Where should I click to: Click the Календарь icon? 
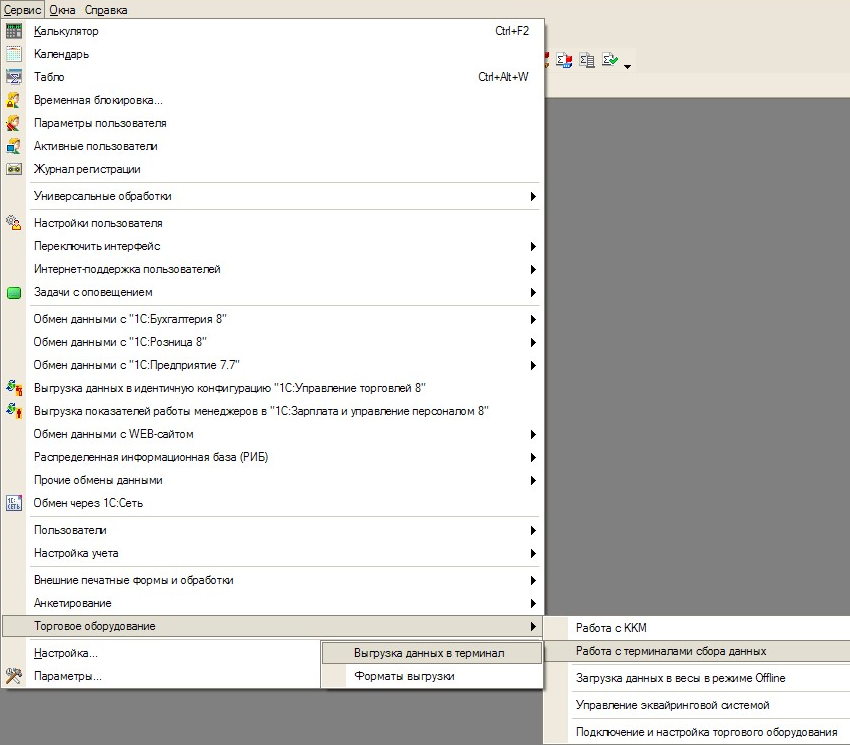coord(14,54)
